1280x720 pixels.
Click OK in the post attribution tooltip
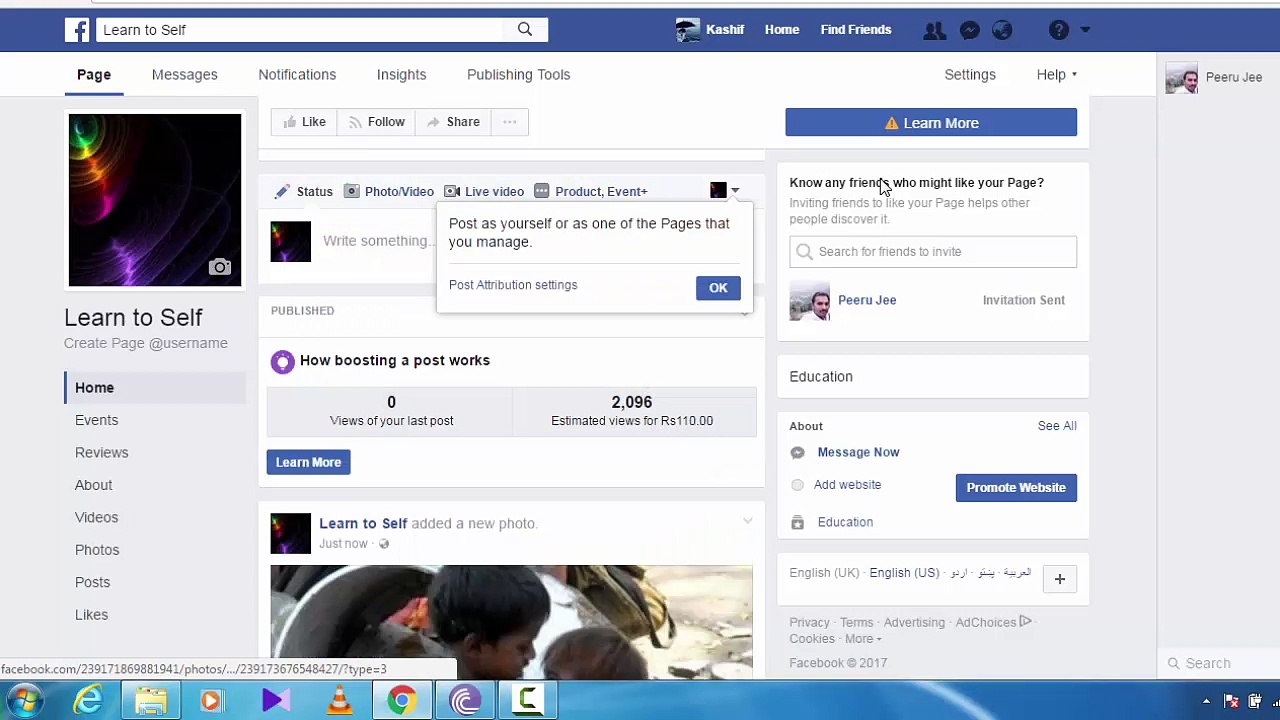pos(718,288)
